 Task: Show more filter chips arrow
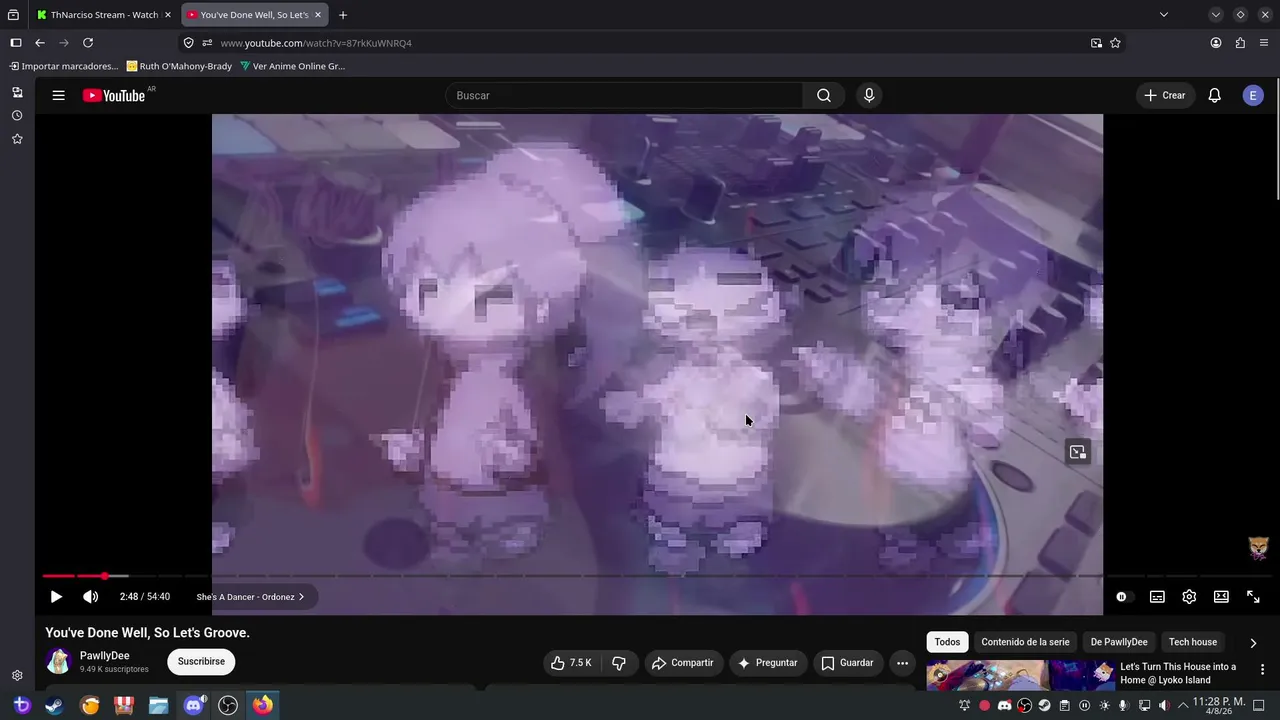point(1253,643)
